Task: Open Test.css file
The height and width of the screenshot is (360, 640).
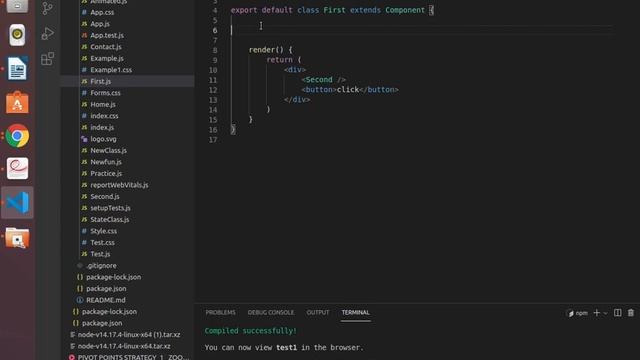Action: (102, 242)
